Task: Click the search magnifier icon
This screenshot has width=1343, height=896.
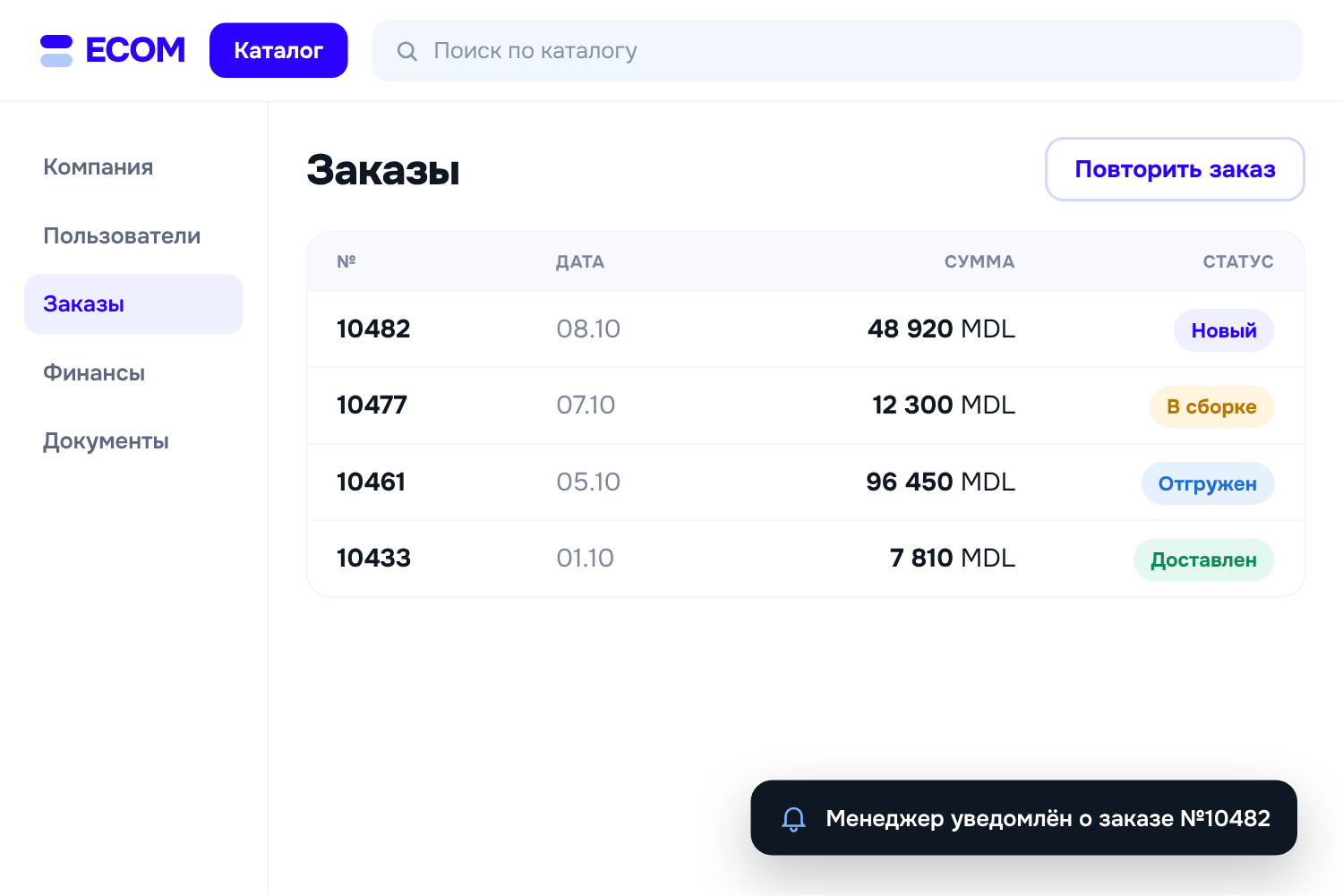Action: (x=407, y=51)
